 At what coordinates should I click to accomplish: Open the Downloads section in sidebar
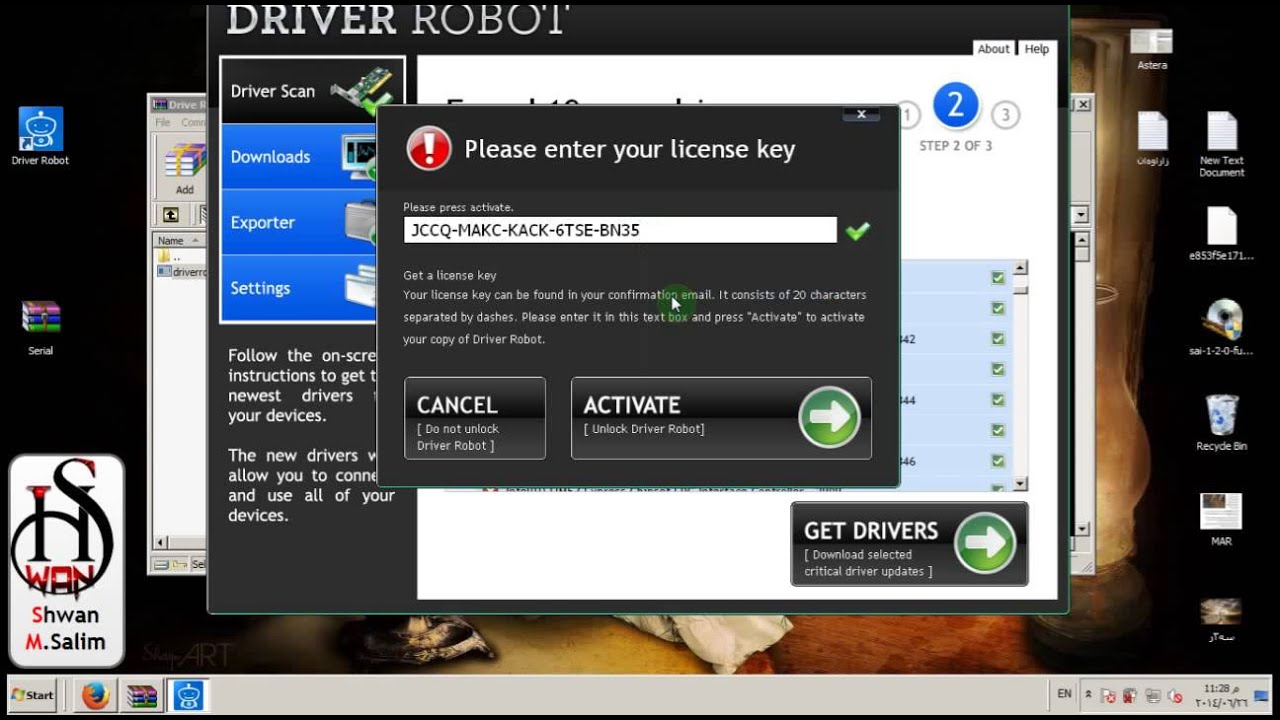pos(299,157)
